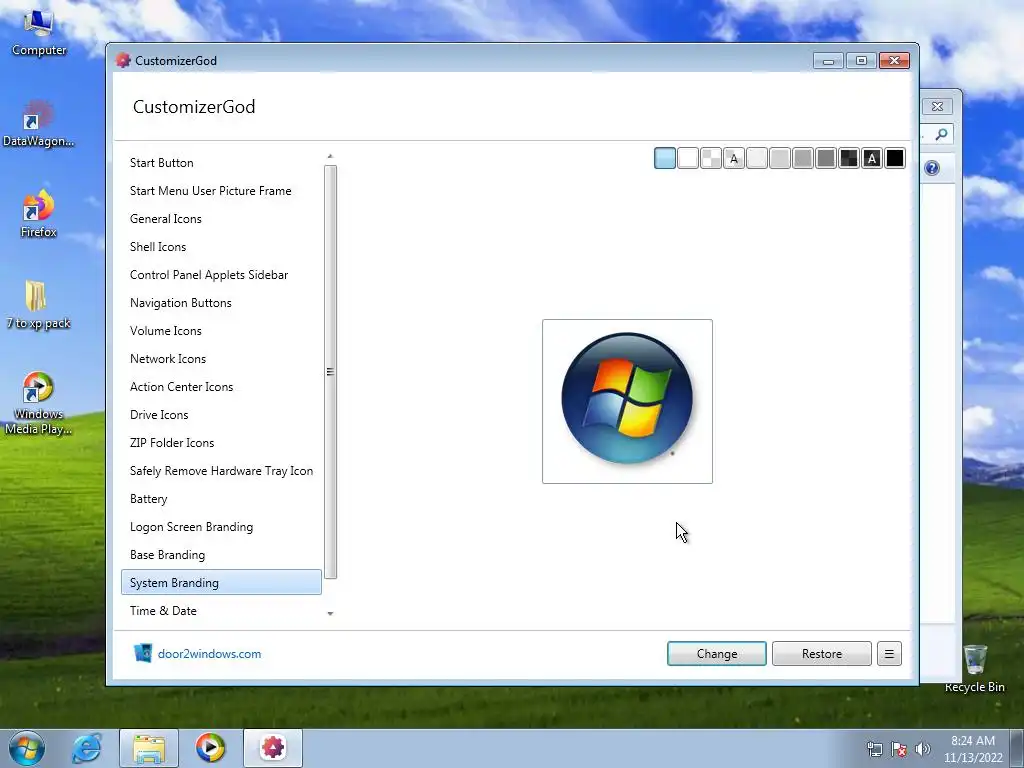Select the dark gray background swatch
This screenshot has width=1024, height=768.
click(x=825, y=158)
